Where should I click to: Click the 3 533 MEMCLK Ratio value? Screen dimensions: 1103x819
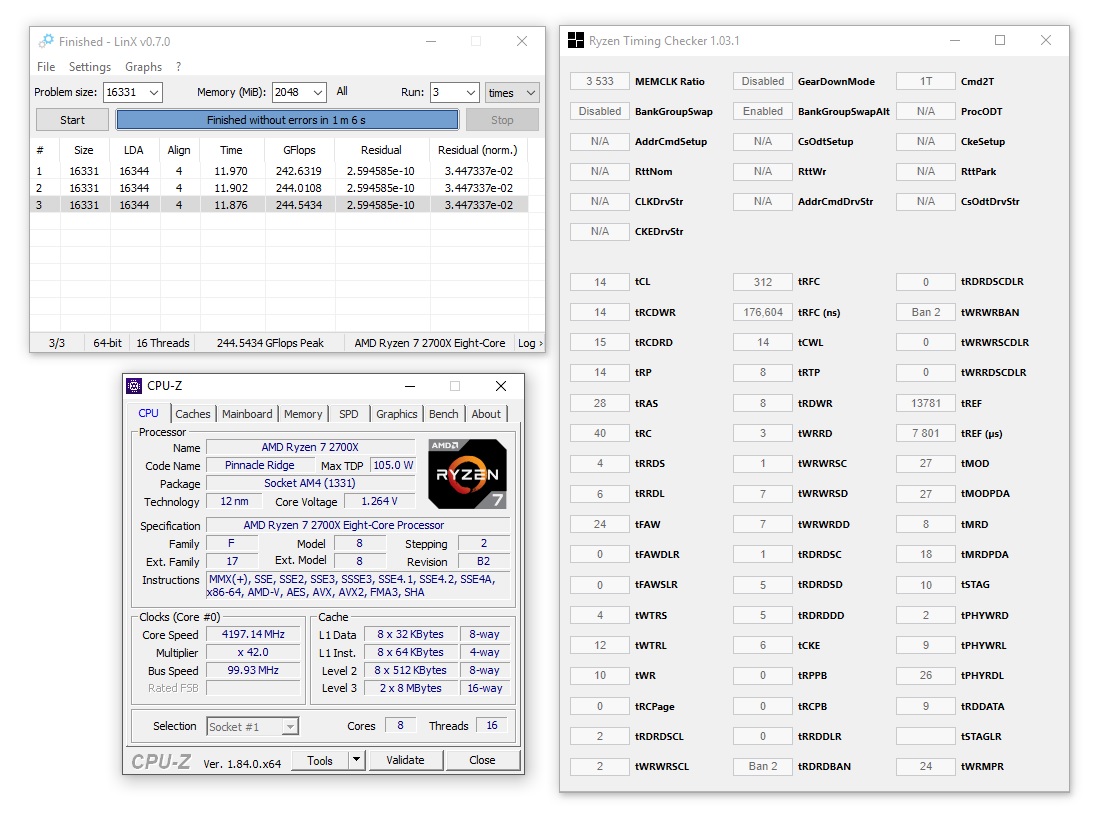(x=600, y=81)
